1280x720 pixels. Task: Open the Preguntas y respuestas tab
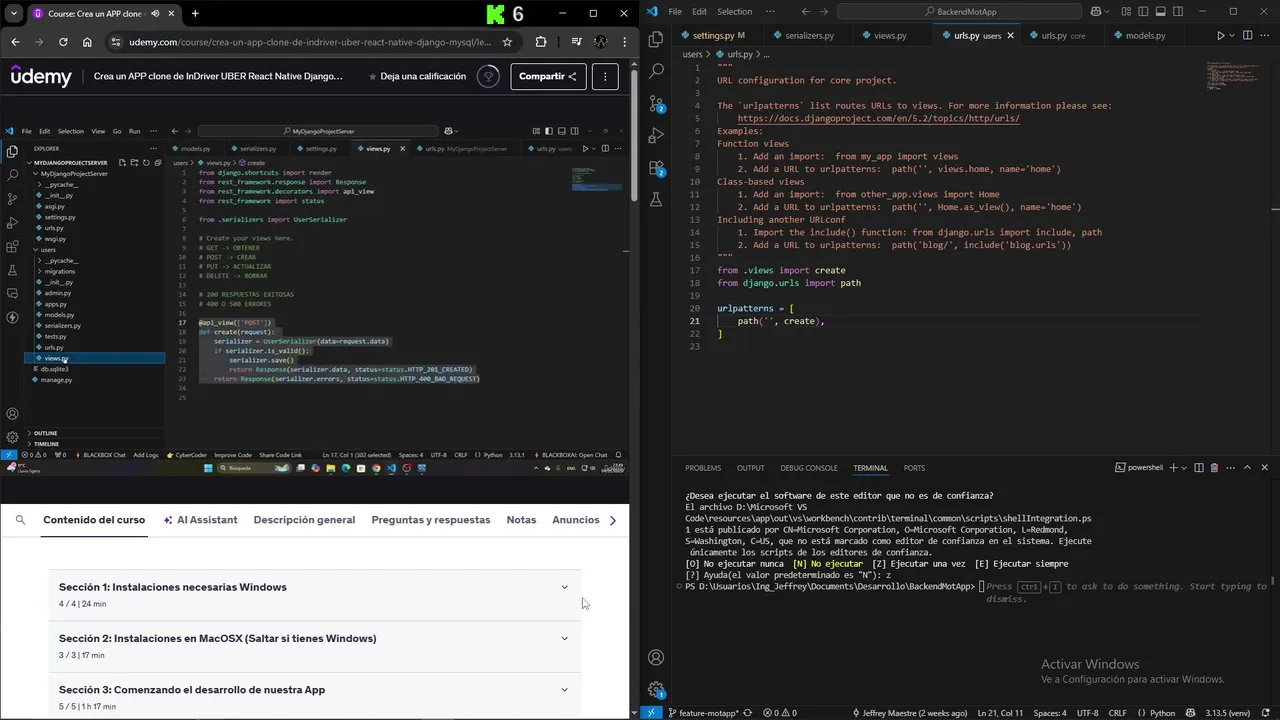click(431, 520)
